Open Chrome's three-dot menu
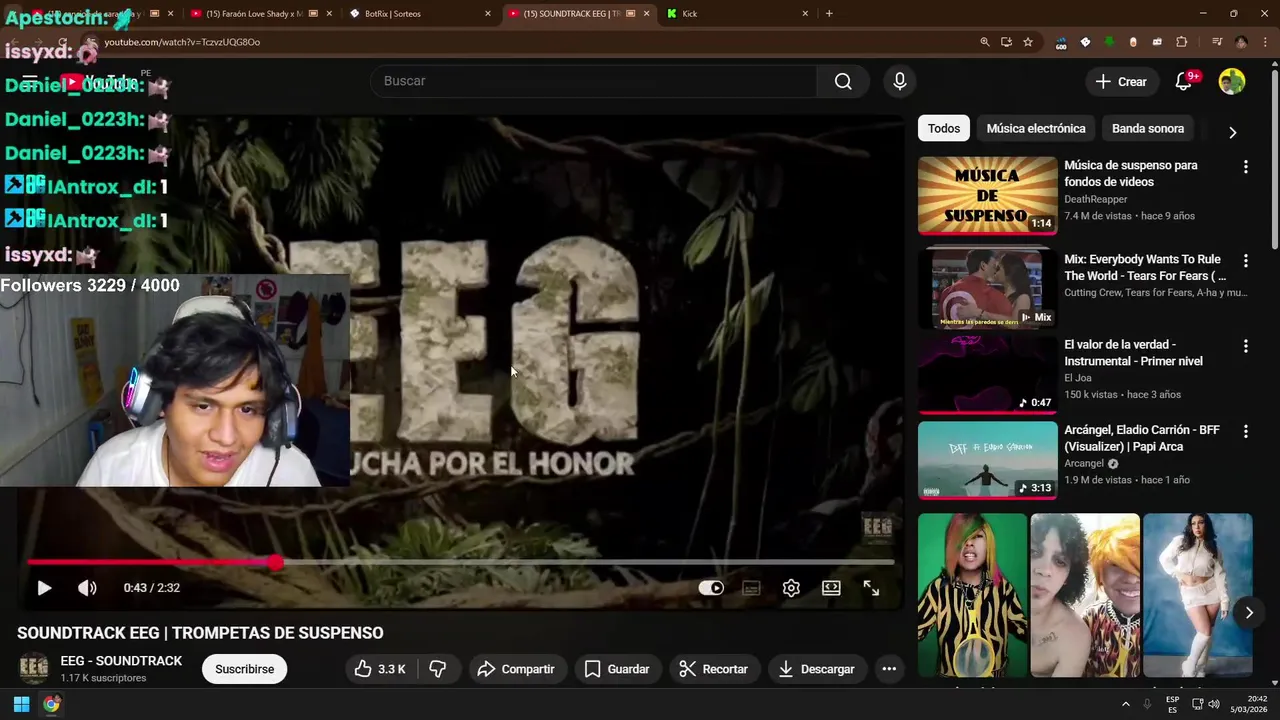Image resolution: width=1280 pixels, height=720 pixels. click(x=1263, y=42)
